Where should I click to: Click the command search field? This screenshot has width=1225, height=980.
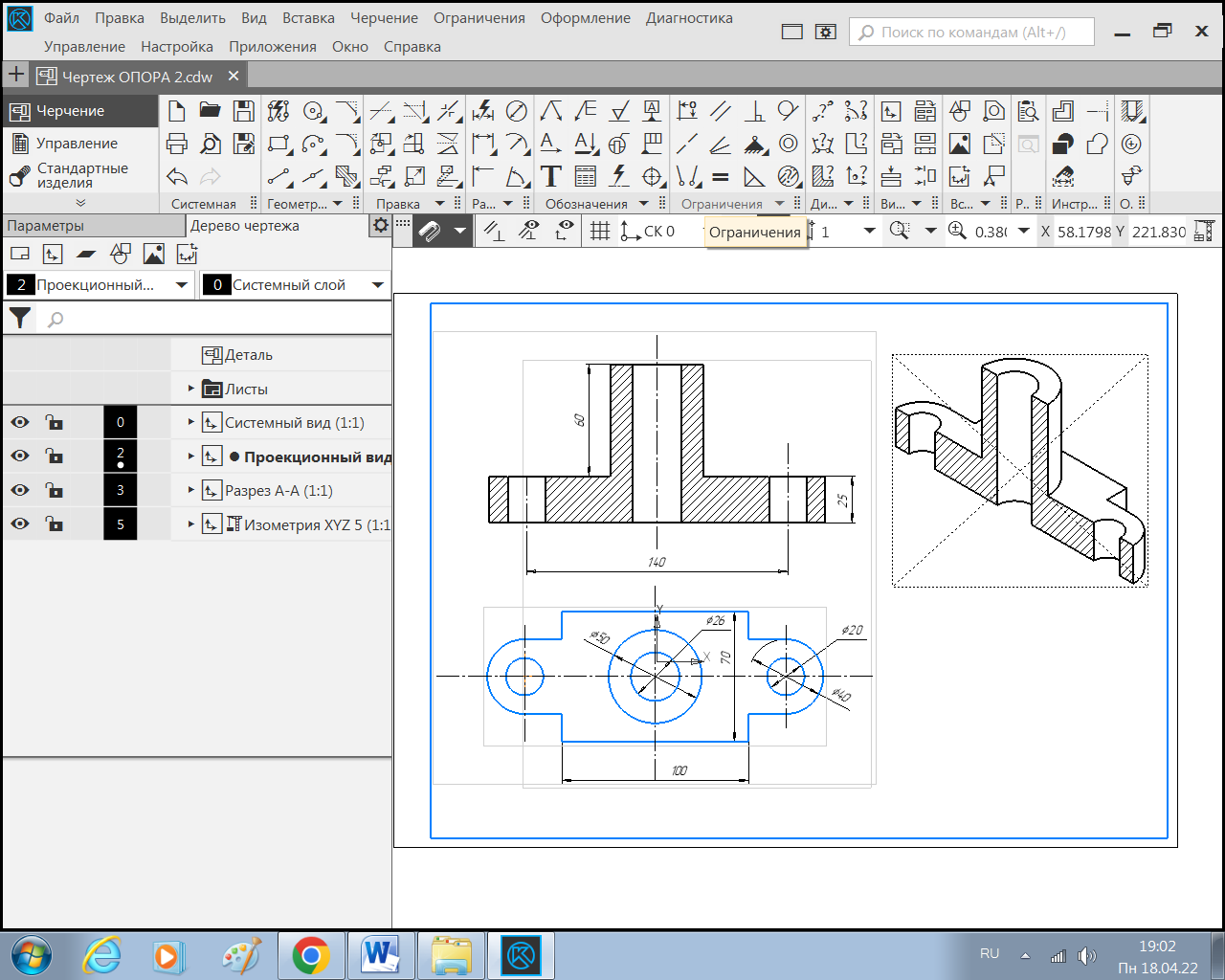pos(971,32)
